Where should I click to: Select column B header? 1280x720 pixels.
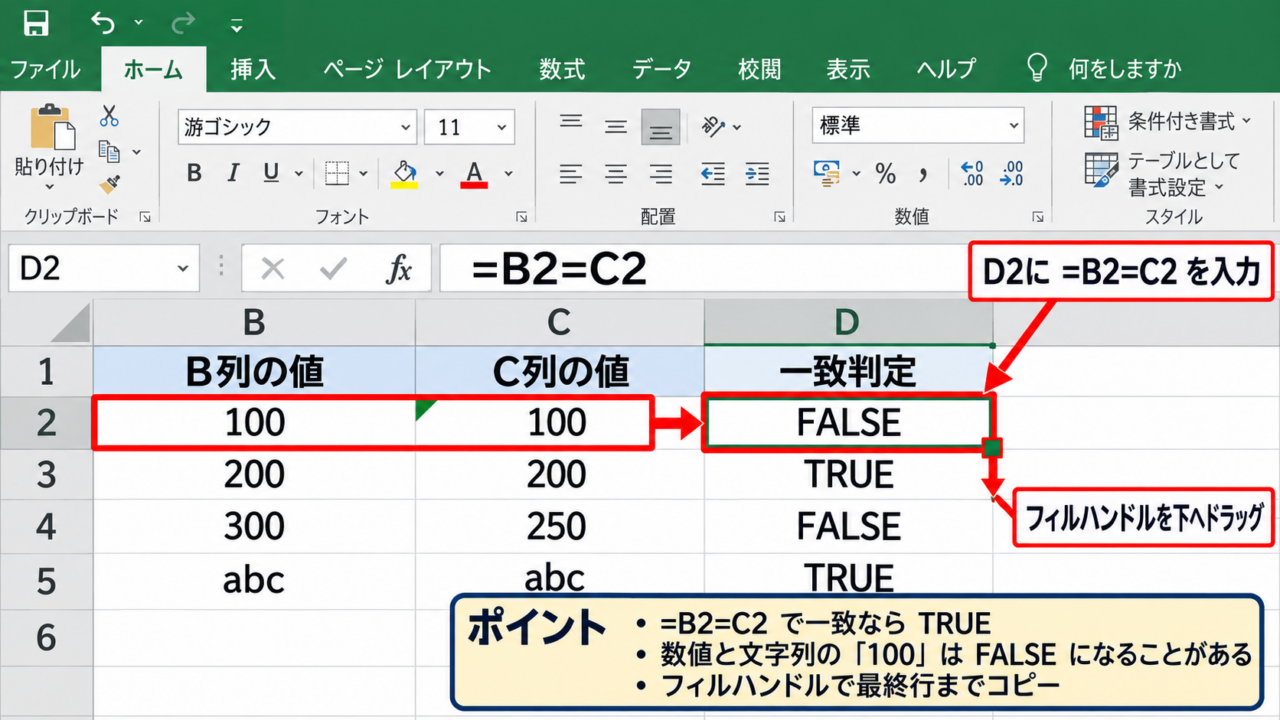pos(254,322)
